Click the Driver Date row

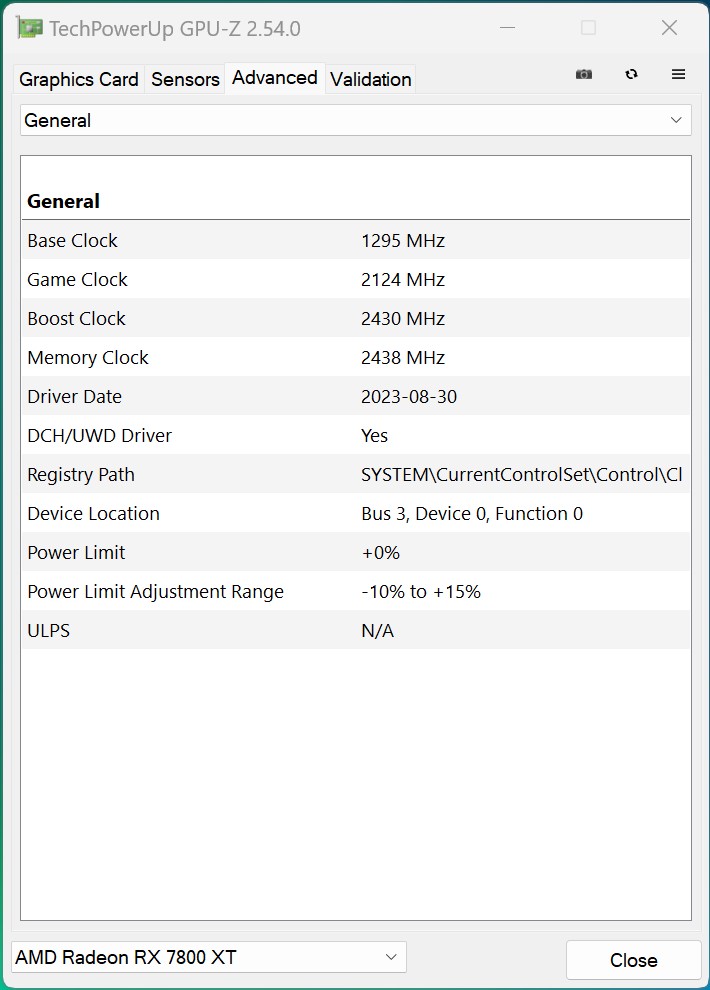355,397
